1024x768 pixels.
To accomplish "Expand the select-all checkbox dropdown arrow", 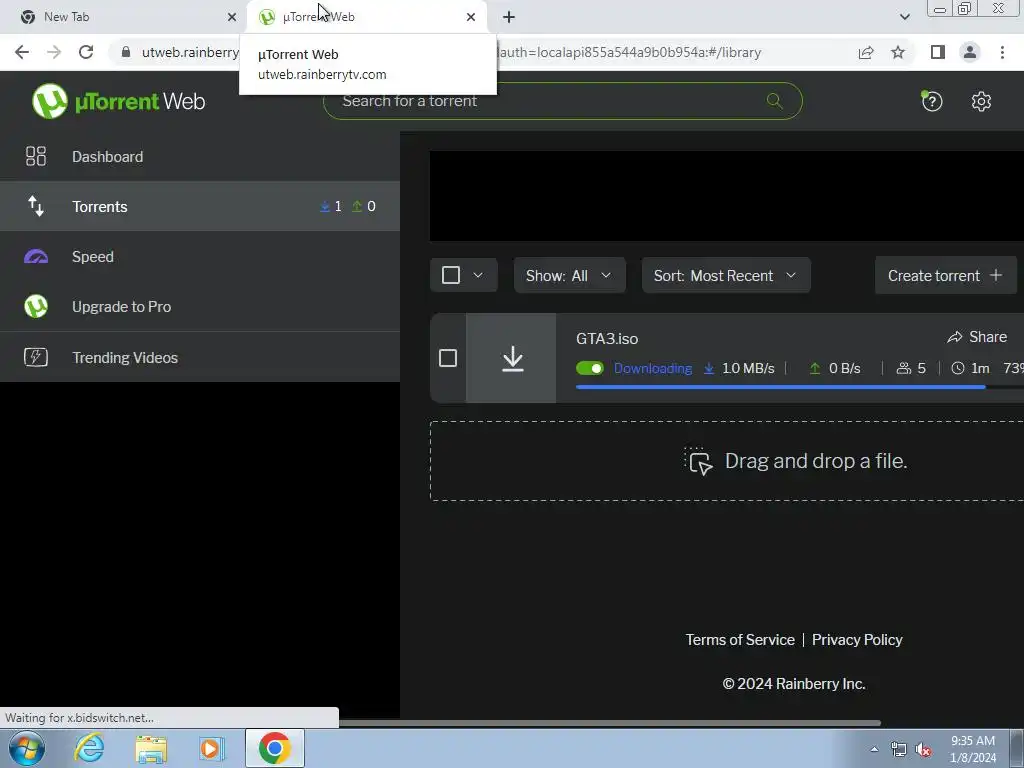I will point(478,275).
